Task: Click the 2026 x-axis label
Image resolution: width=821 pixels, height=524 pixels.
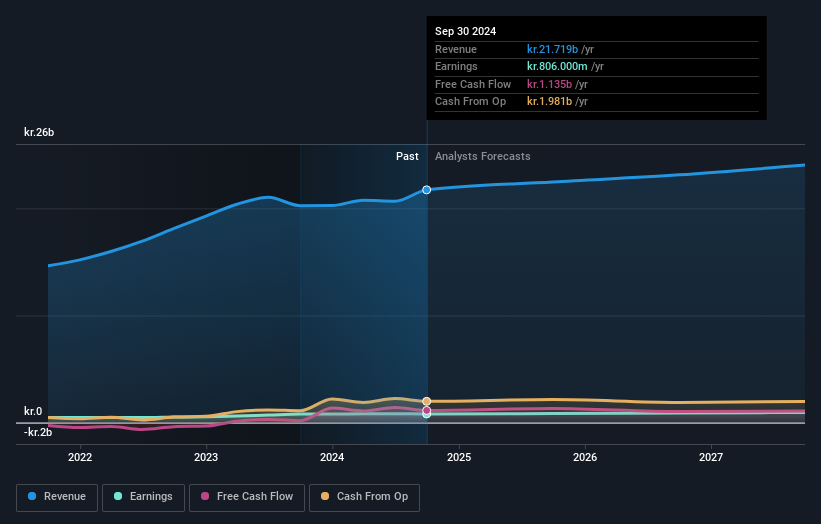Action: pyautogui.click(x=585, y=458)
